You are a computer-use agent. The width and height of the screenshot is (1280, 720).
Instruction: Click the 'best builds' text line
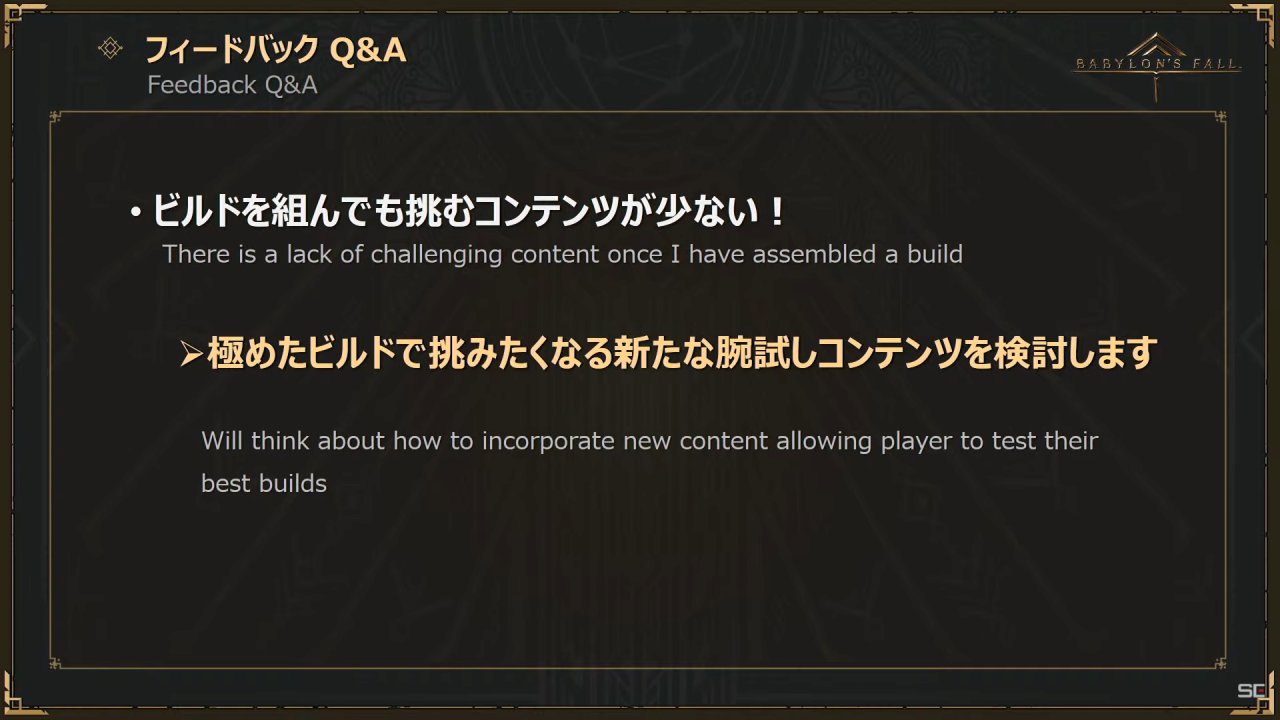coord(264,483)
